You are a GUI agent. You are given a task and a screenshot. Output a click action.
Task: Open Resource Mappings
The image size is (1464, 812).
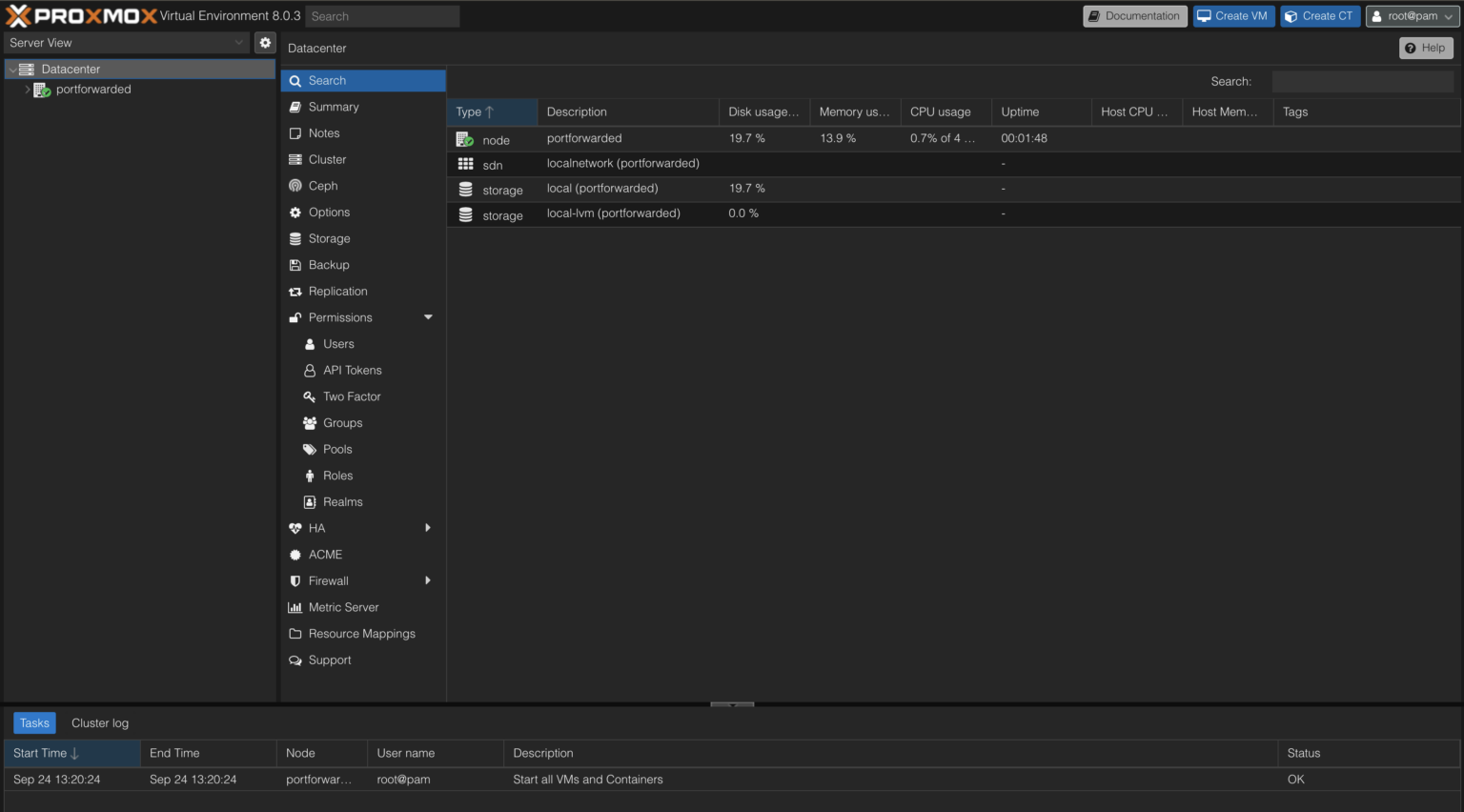click(x=362, y=633)
